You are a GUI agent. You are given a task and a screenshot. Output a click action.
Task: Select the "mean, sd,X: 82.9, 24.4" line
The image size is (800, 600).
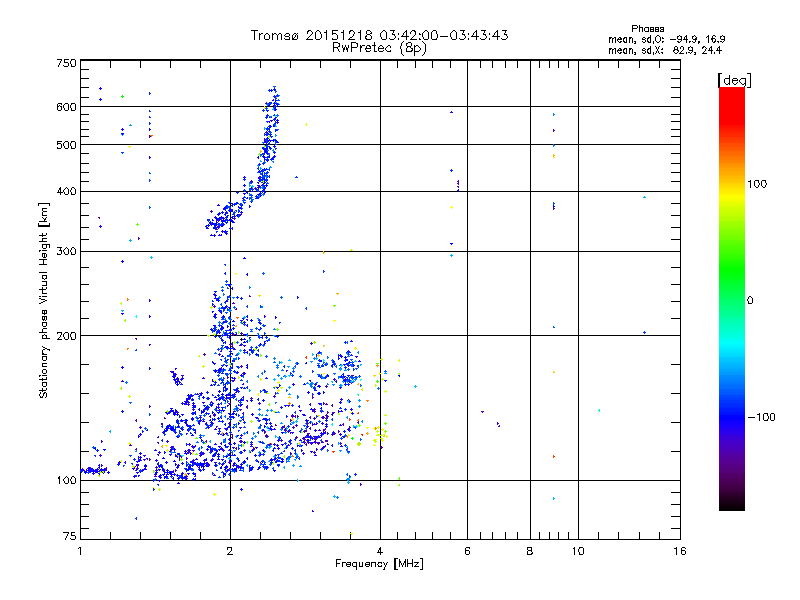[x=665, y=50]
